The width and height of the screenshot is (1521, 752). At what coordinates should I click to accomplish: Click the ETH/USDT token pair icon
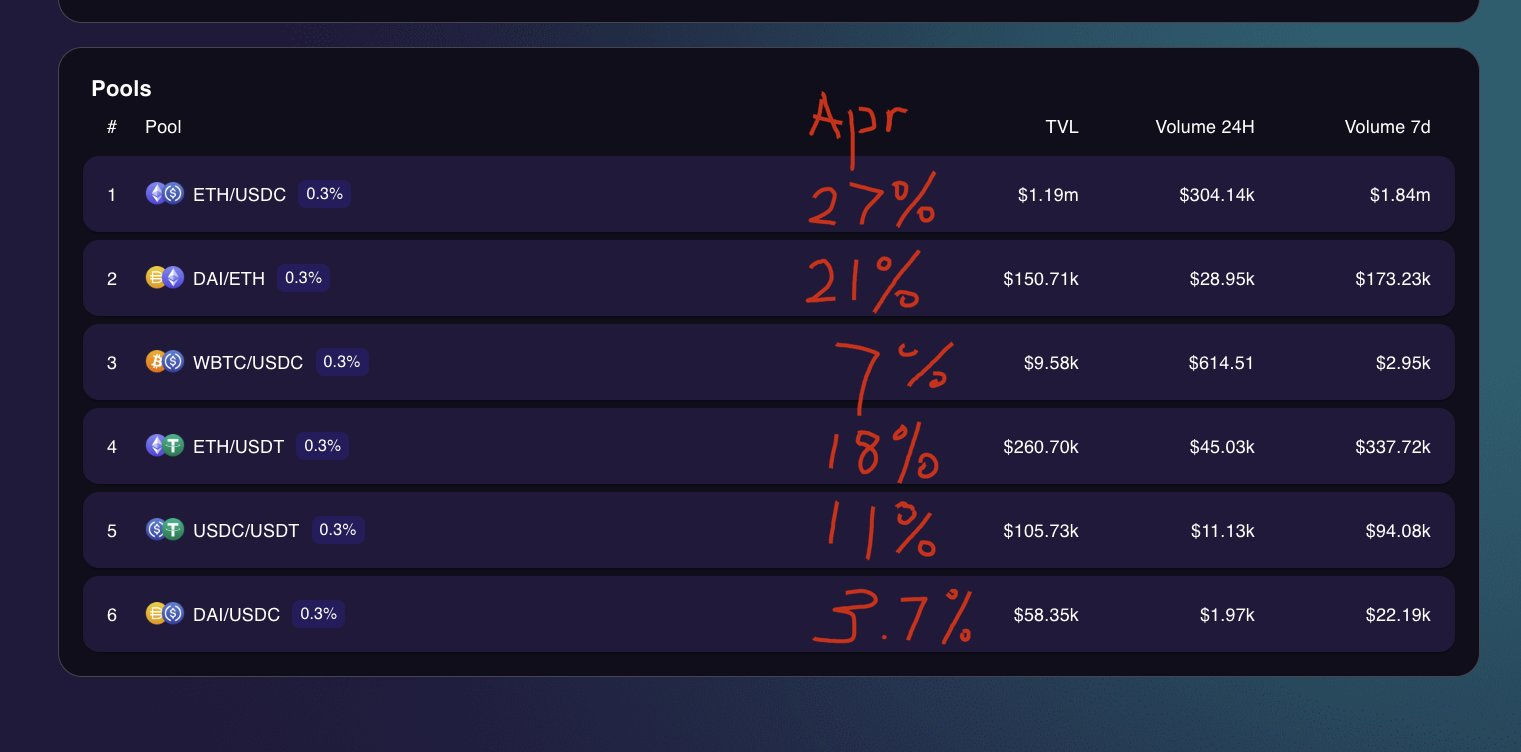click(x=165, y=446)
